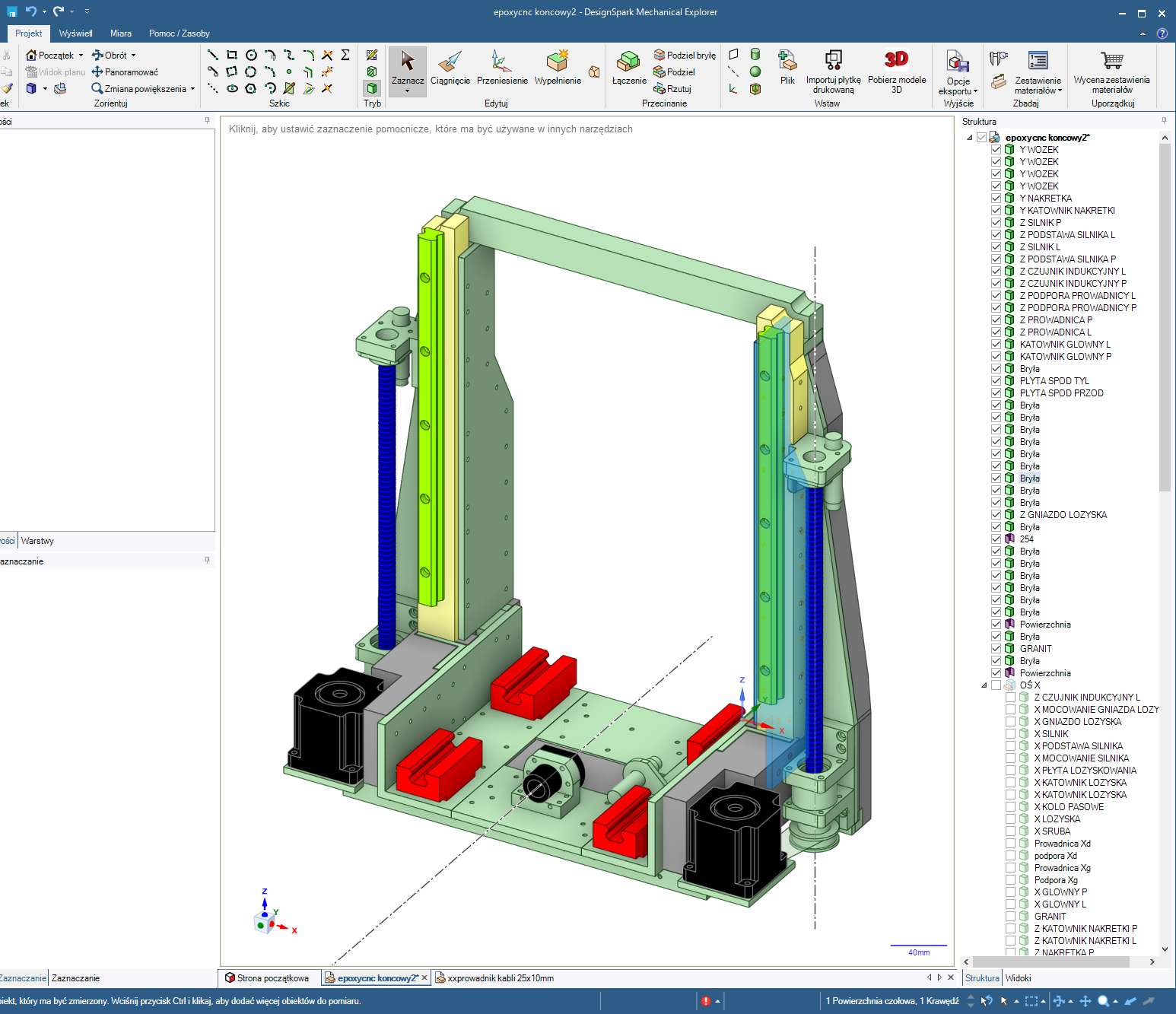1176x1014 pixels.
Task: Uncheck the Y NAKRETKA visibility checkbox
Action: (x=996, y=198)
